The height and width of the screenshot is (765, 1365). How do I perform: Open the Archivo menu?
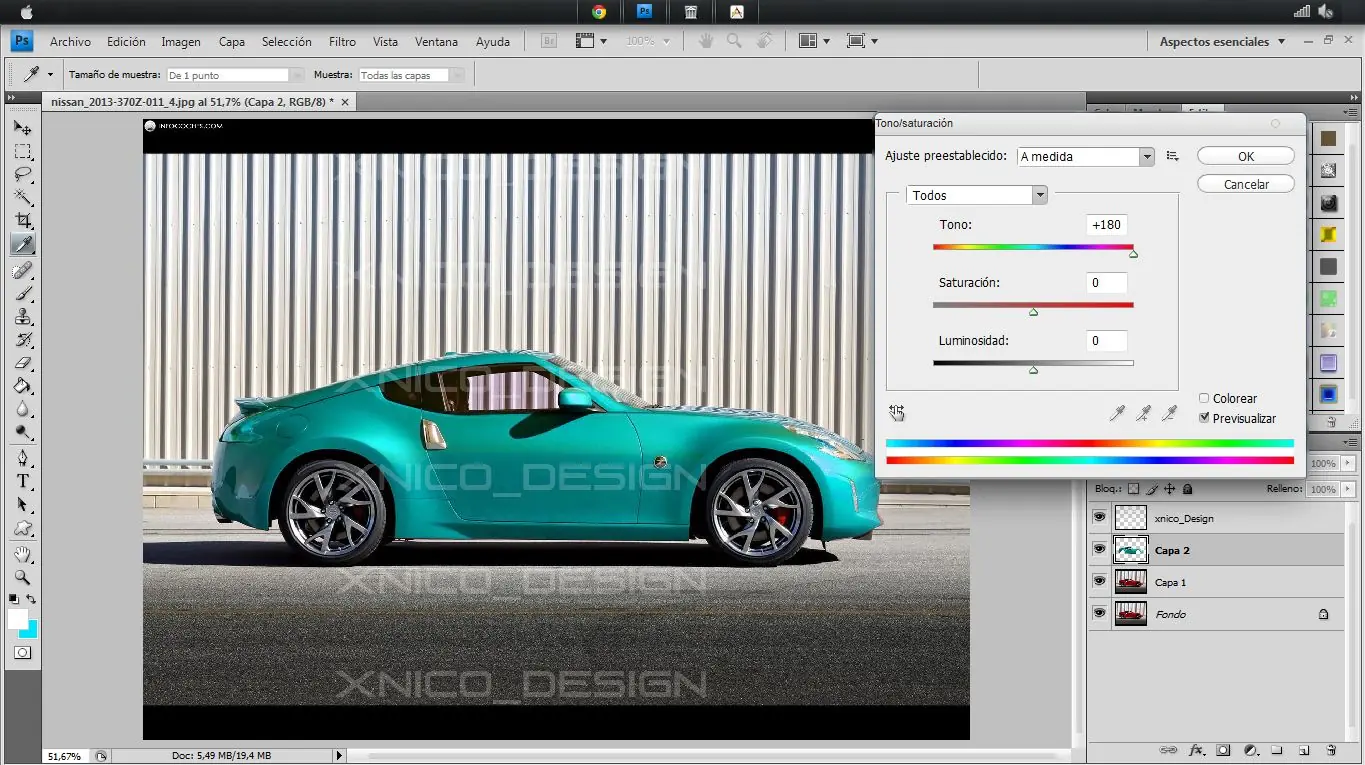pos(70,42)
